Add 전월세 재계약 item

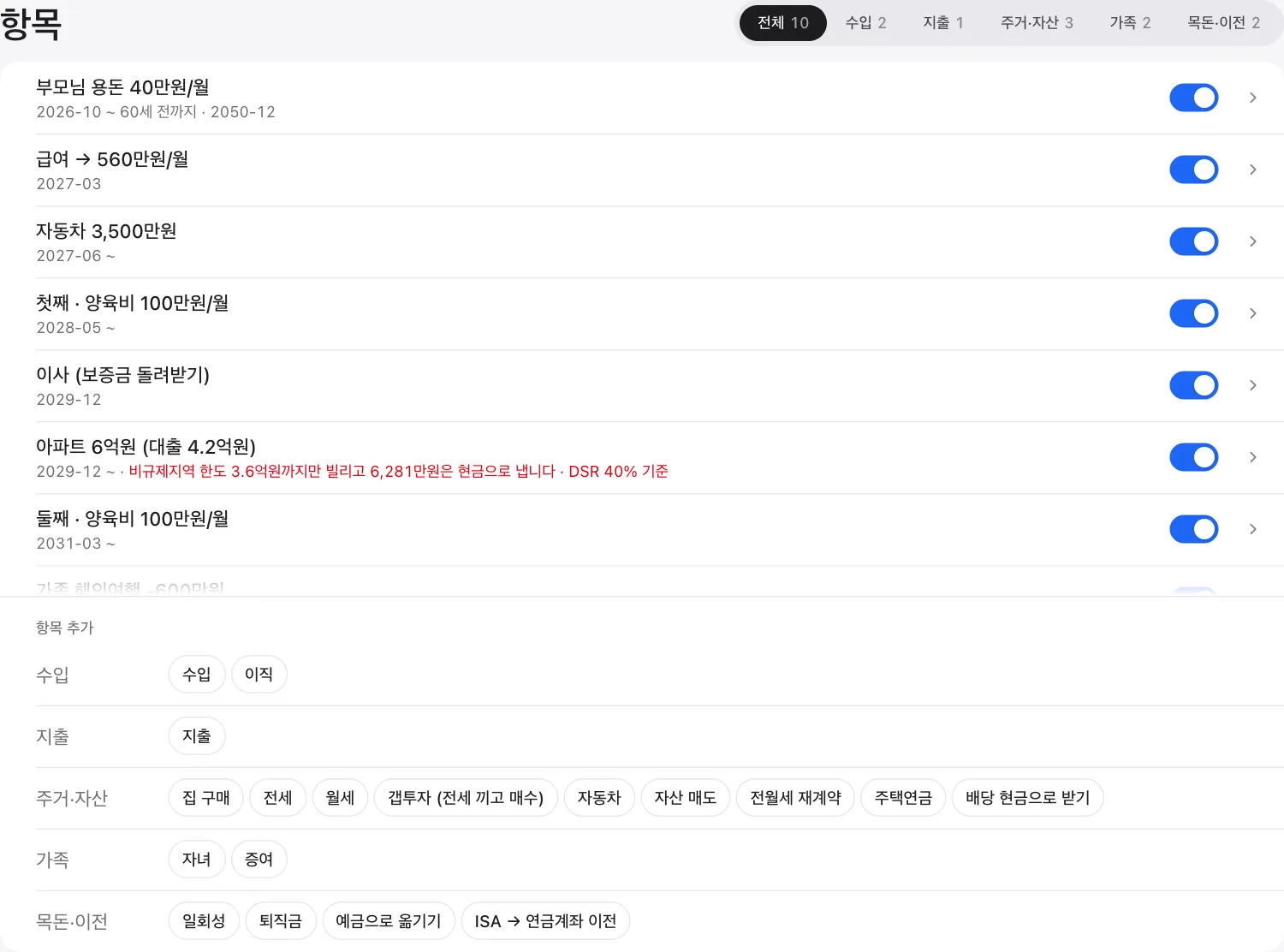[x=796, y=798]
